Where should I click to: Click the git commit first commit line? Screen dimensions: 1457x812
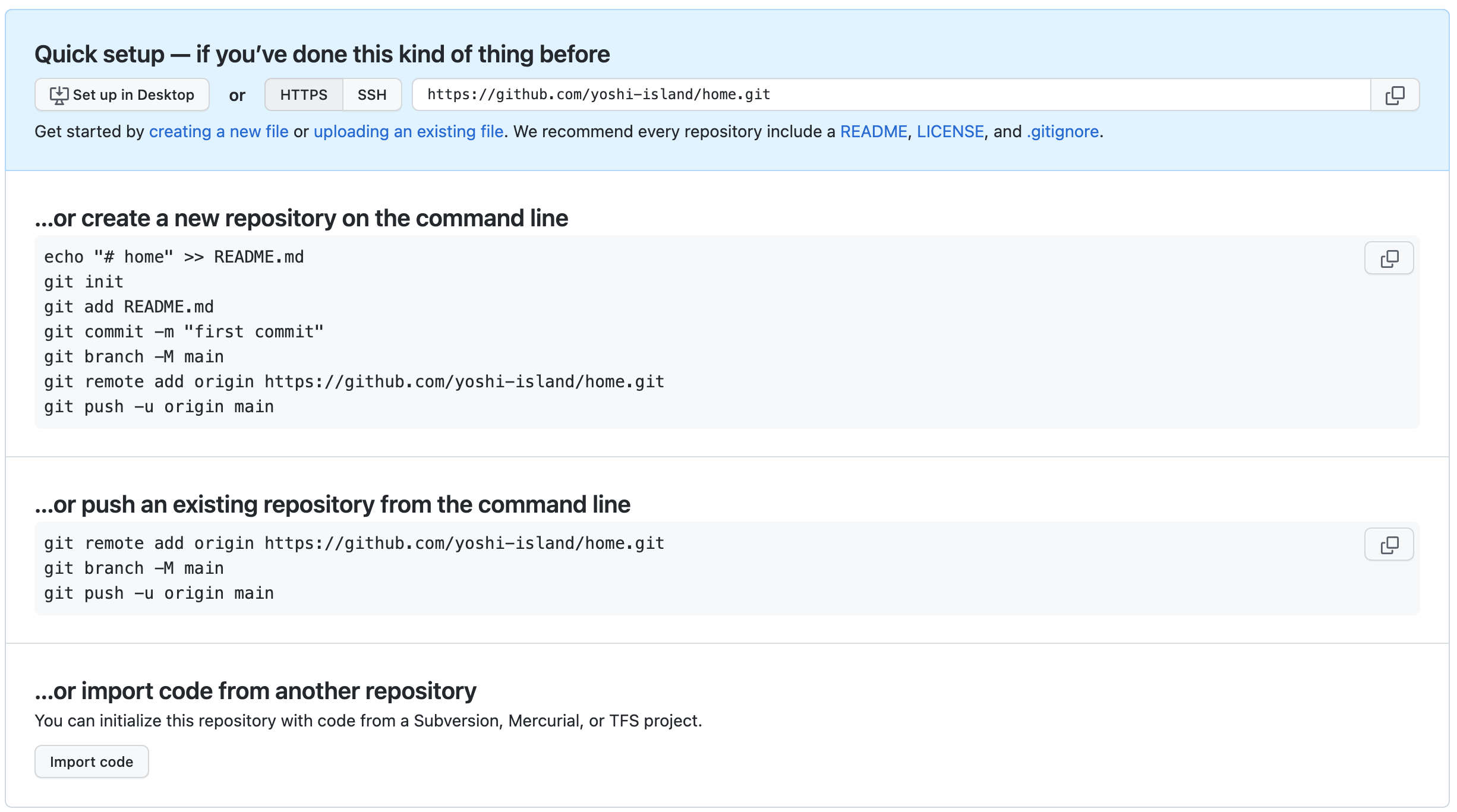[x=184, y=332]
